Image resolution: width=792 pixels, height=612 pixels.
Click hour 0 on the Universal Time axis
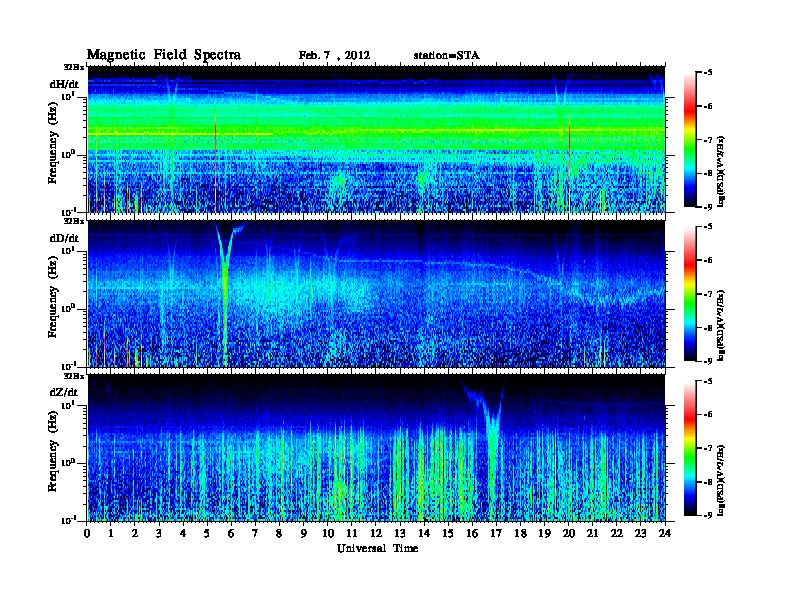coord(87,533)
